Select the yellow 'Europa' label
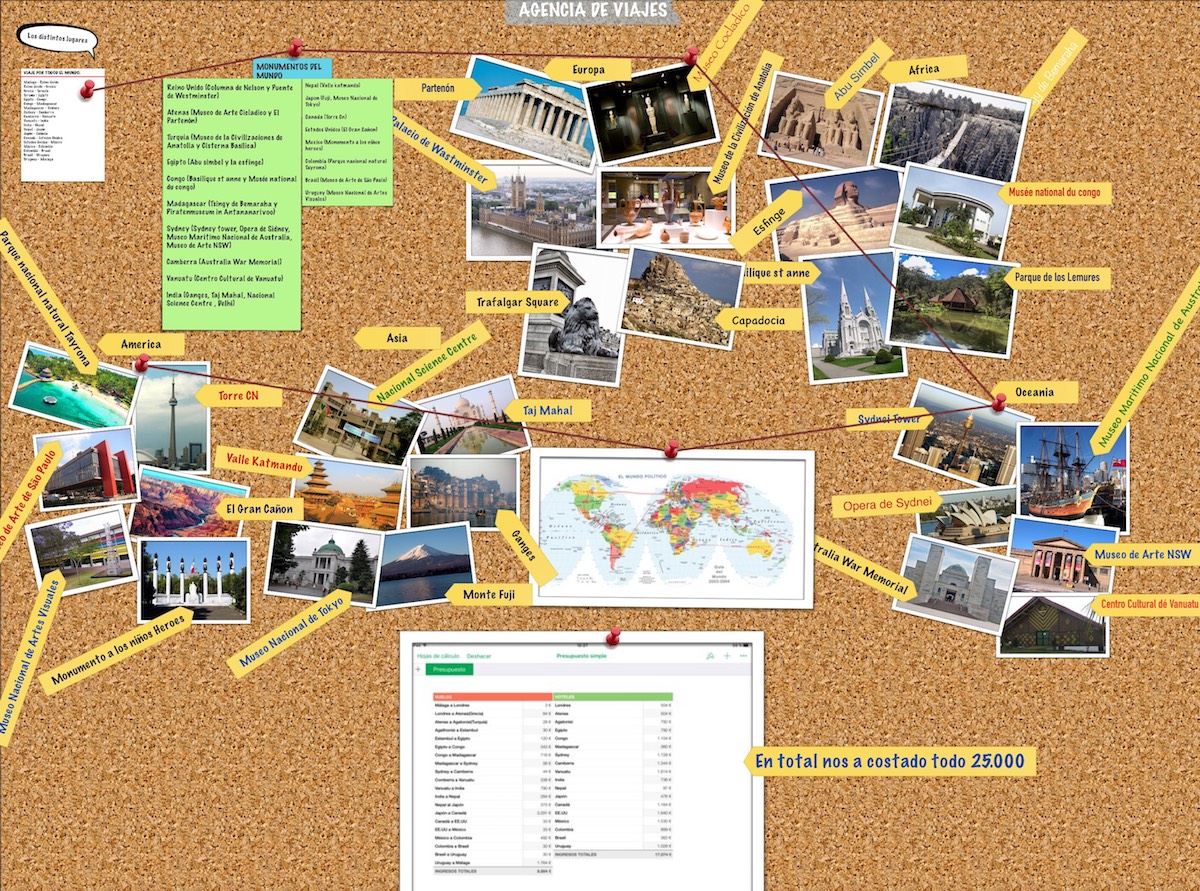1200x891 pixels. click(x=587, y=70)
